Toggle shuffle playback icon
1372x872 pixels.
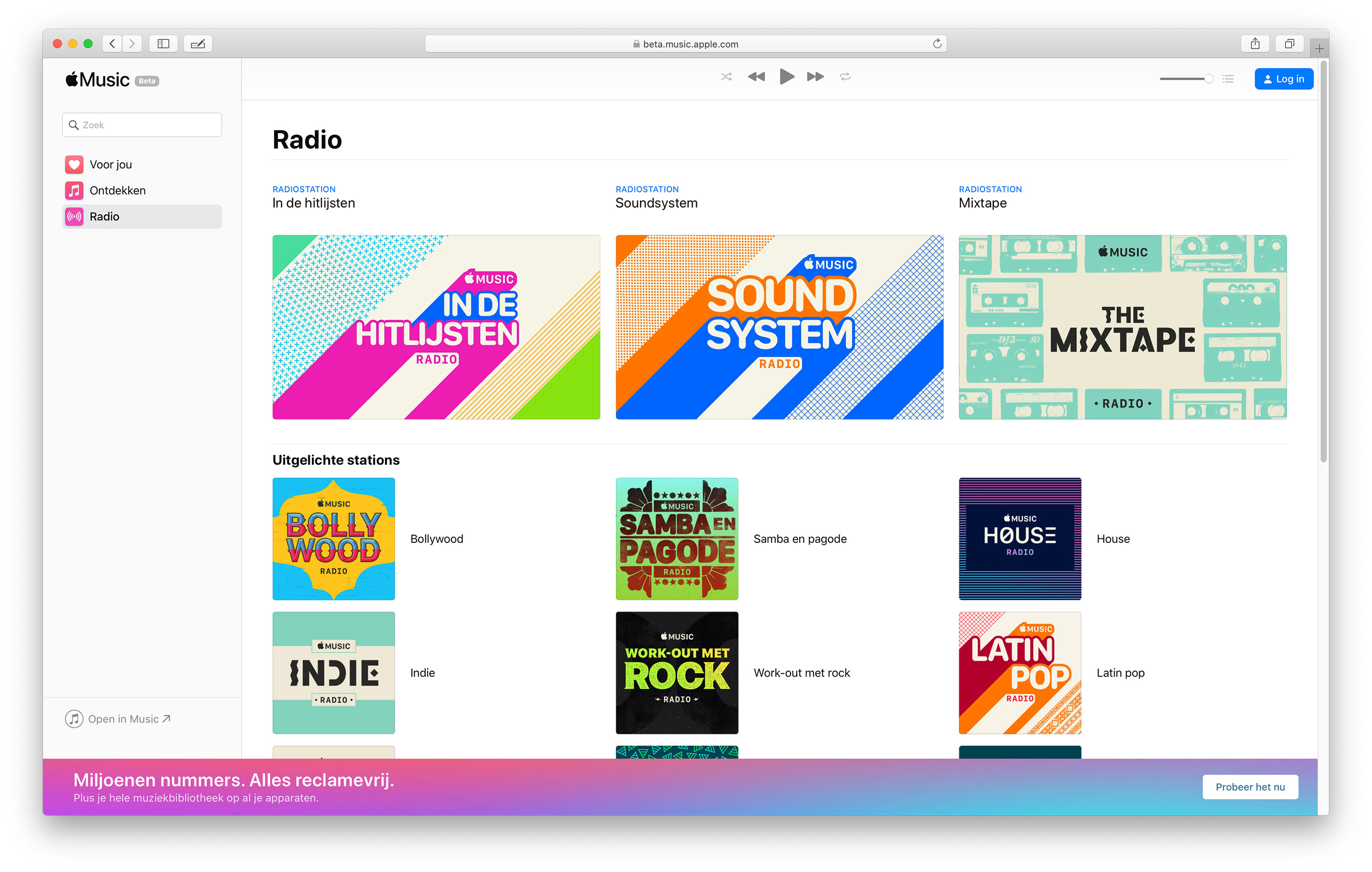(x=726, y=77)
